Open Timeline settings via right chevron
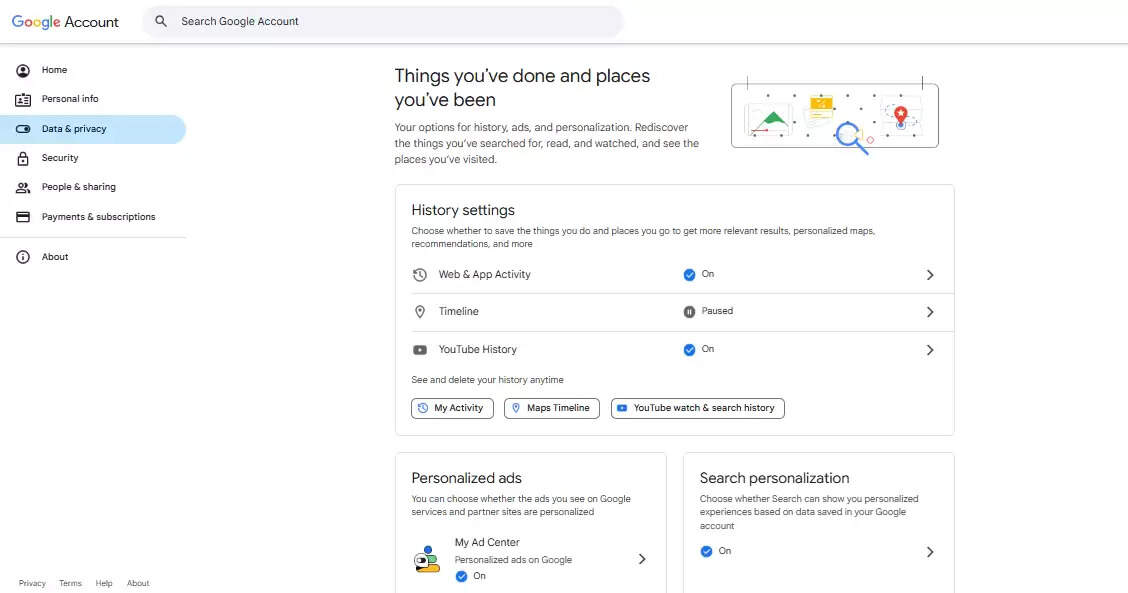 point(929,312)
